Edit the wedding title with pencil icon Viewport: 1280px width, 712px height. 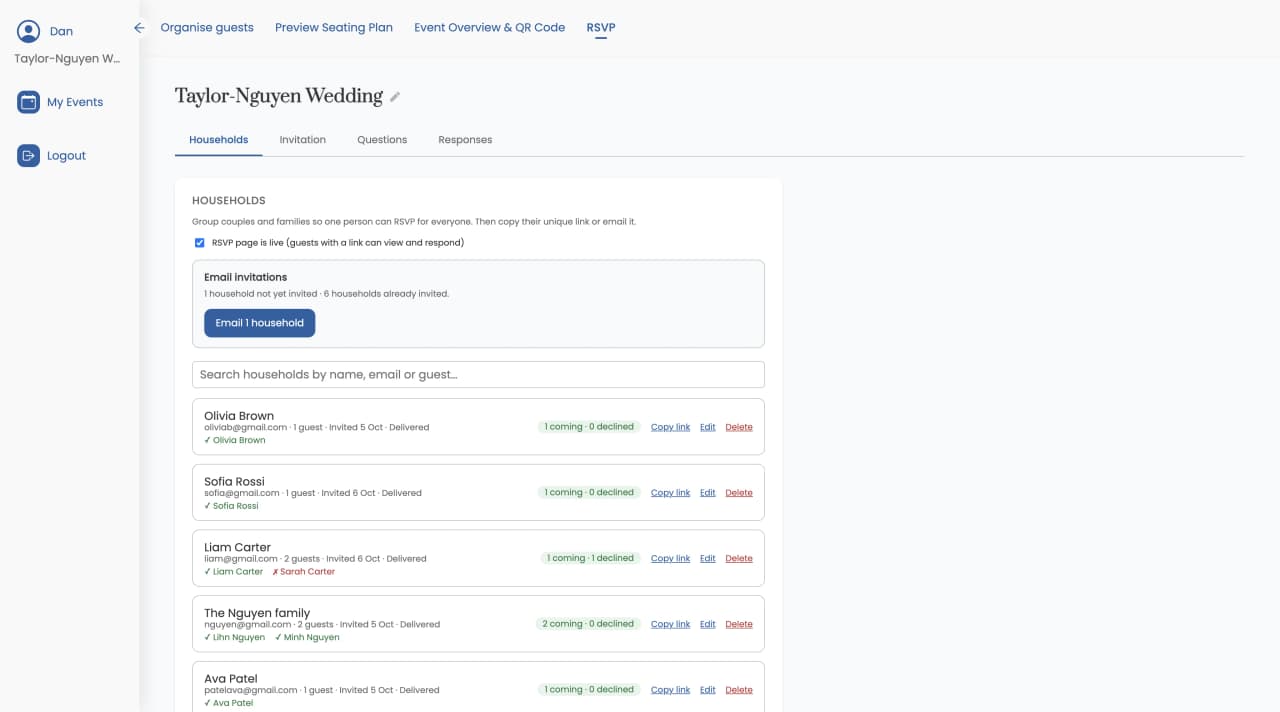point(395,97)
